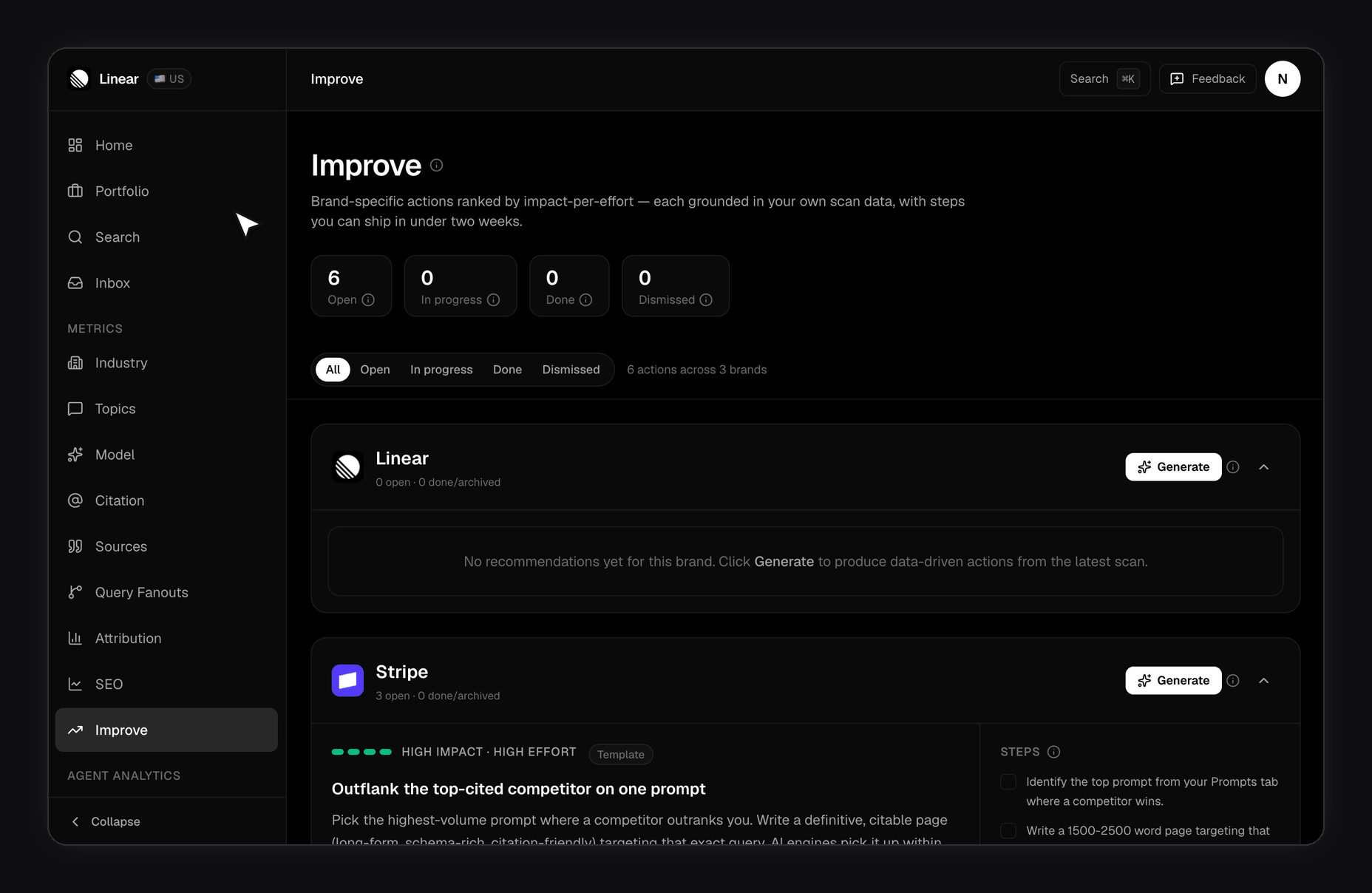Click the Industry building icon
This screenshot has width=1372, height=893.
(x=75, y=363)
